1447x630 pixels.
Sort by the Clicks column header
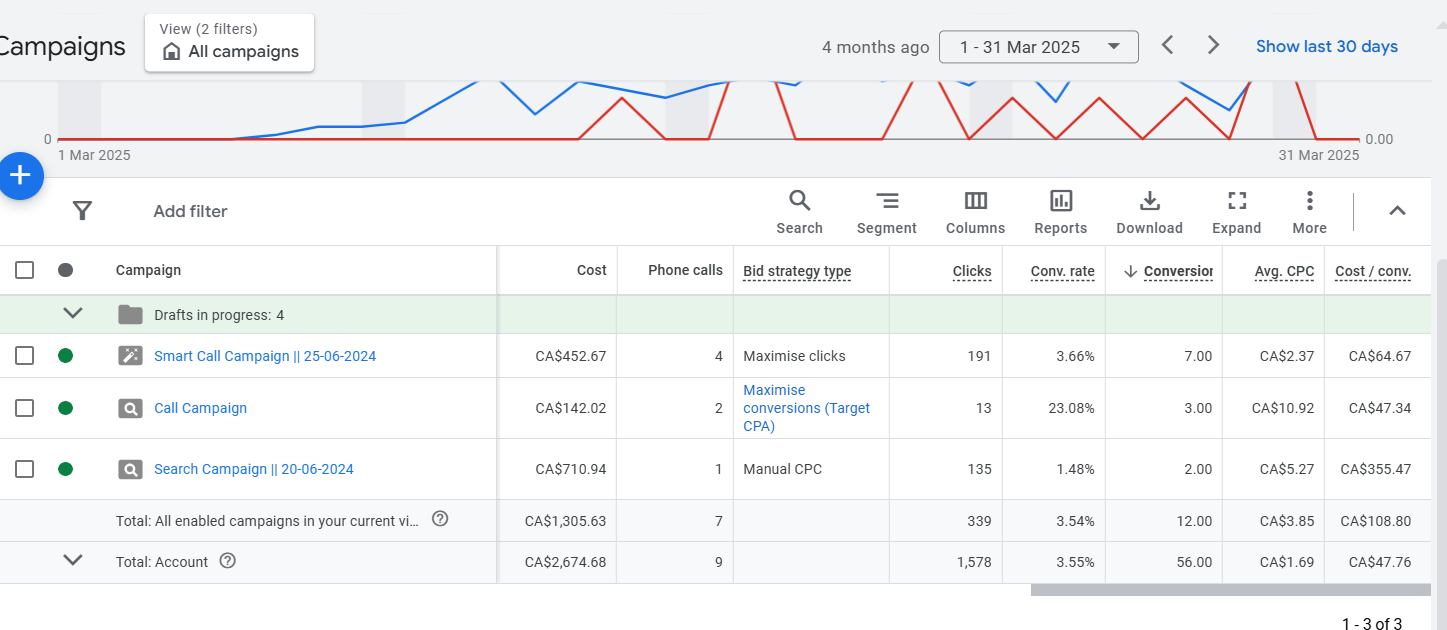click(x=971, y=271)
